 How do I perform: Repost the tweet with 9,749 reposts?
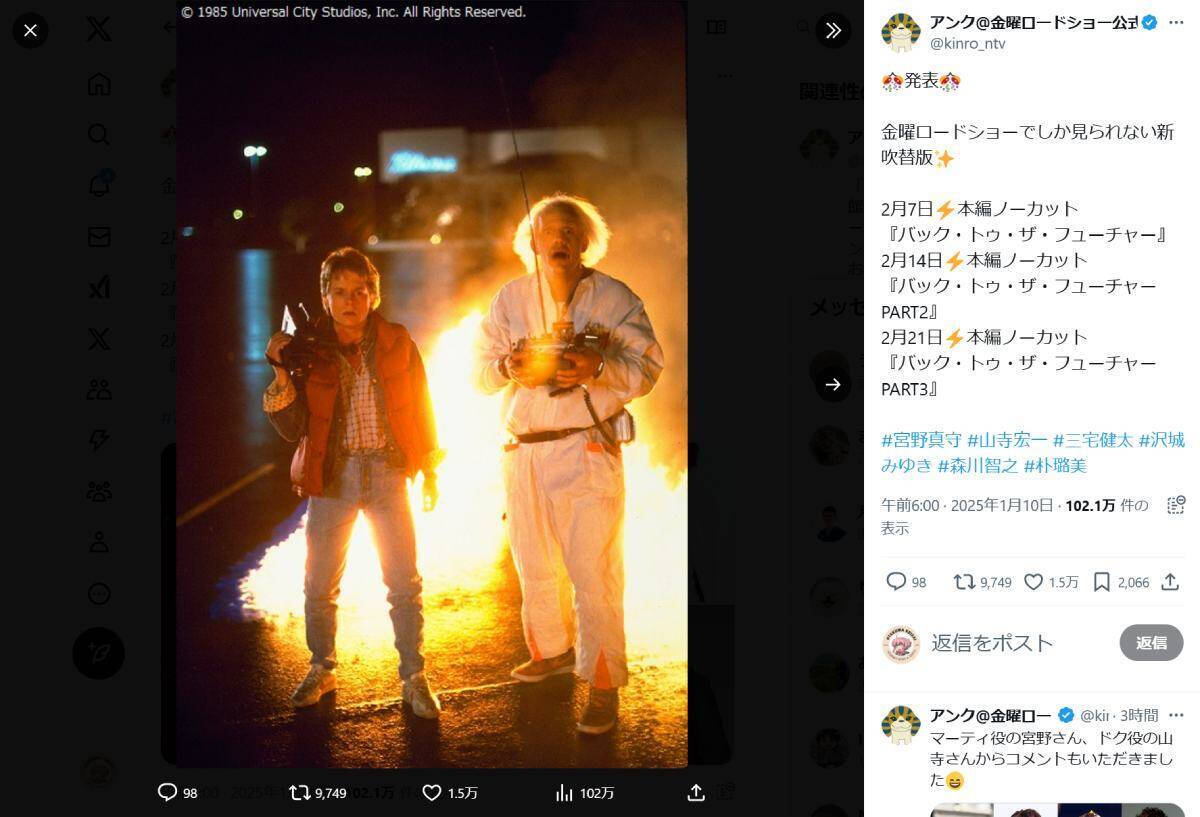pyautogui.click(x=965, y=581)
